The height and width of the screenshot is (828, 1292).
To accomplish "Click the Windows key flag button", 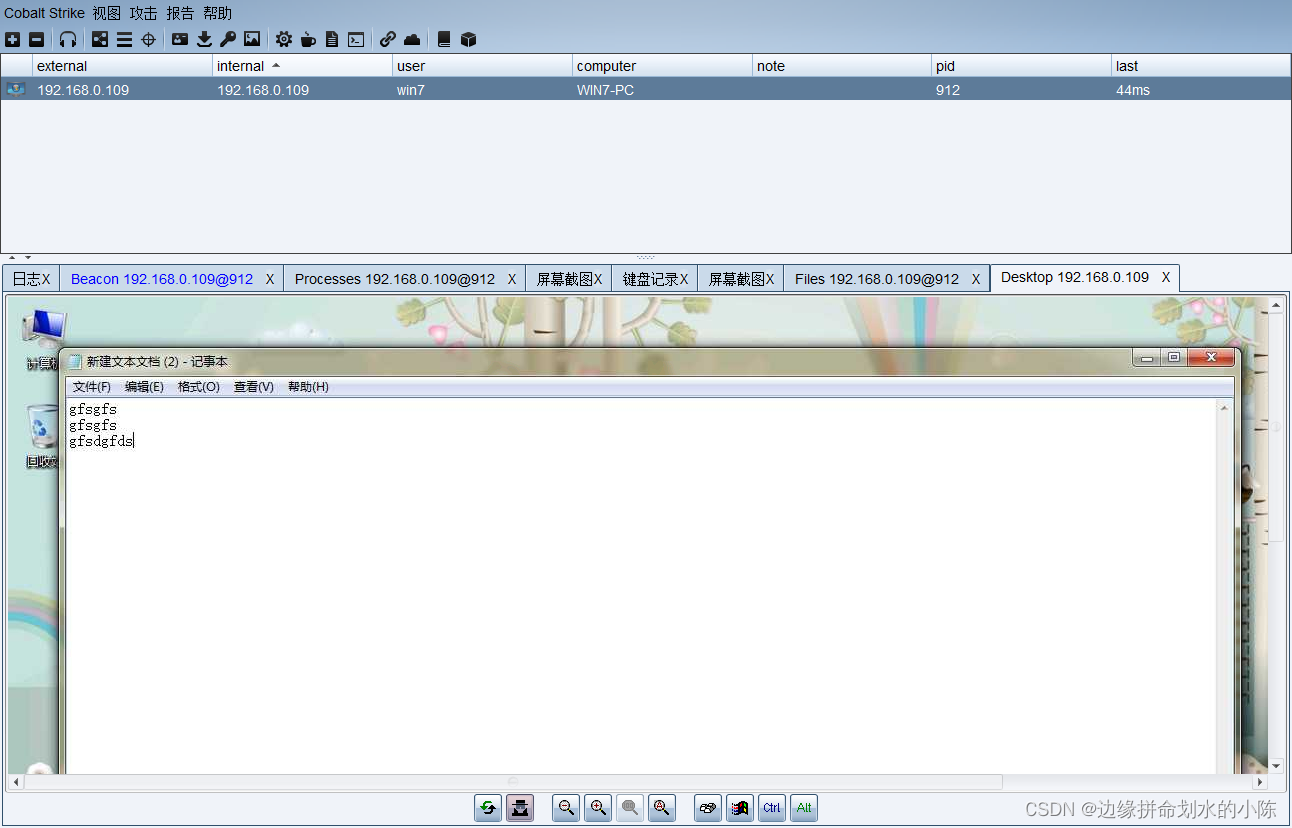I will pyautogui.click(x=740, y=808).
